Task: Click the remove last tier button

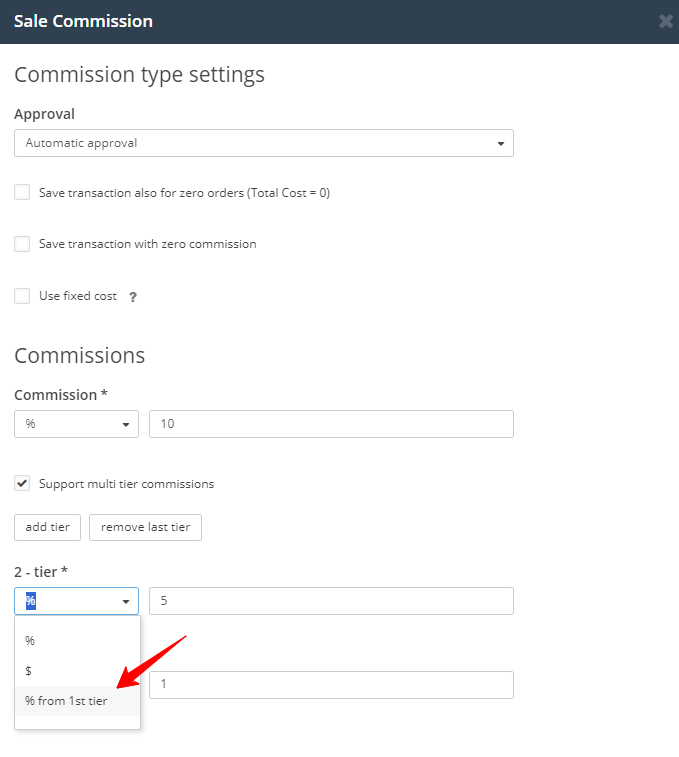Action: [145, 527]
